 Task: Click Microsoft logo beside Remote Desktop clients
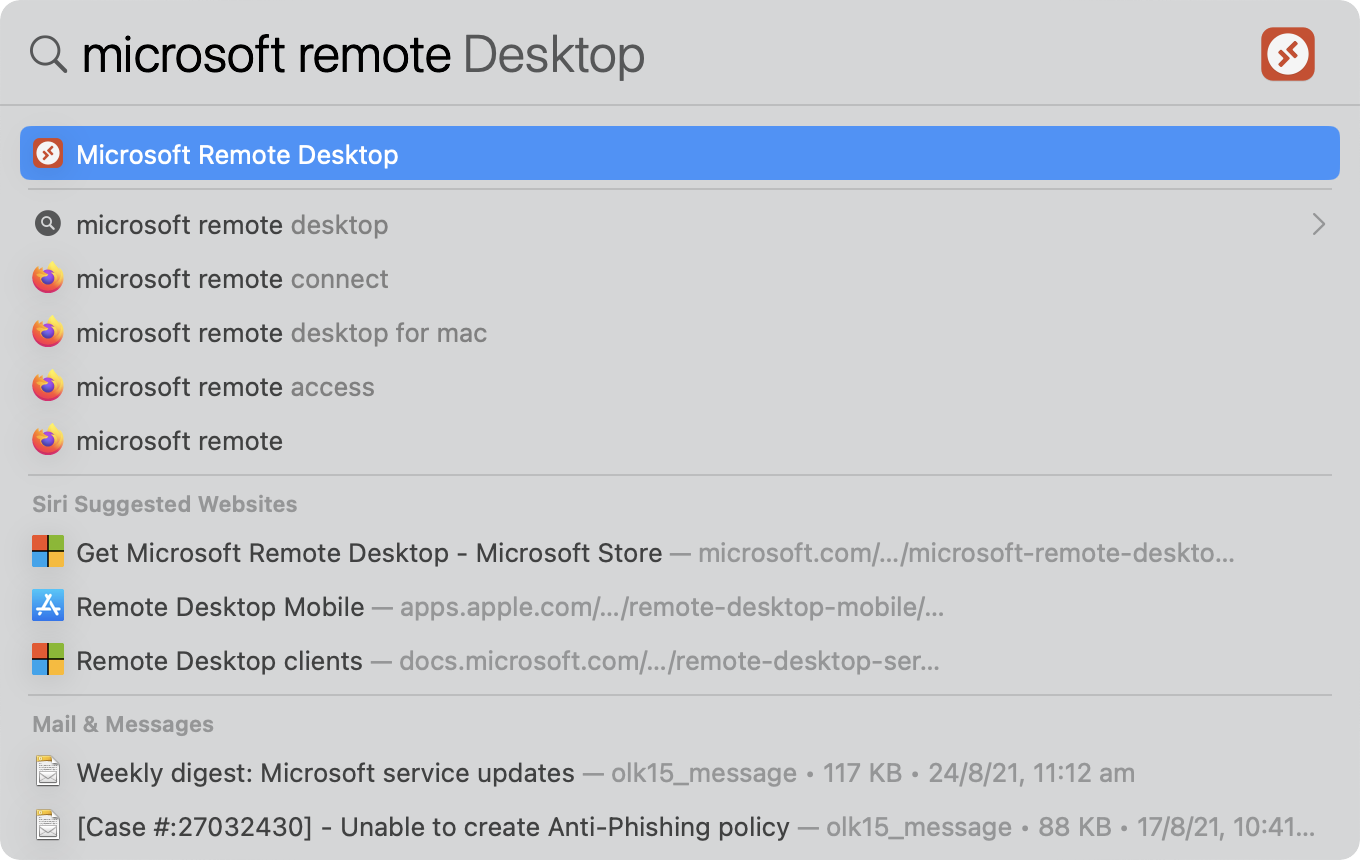(48, 661)
